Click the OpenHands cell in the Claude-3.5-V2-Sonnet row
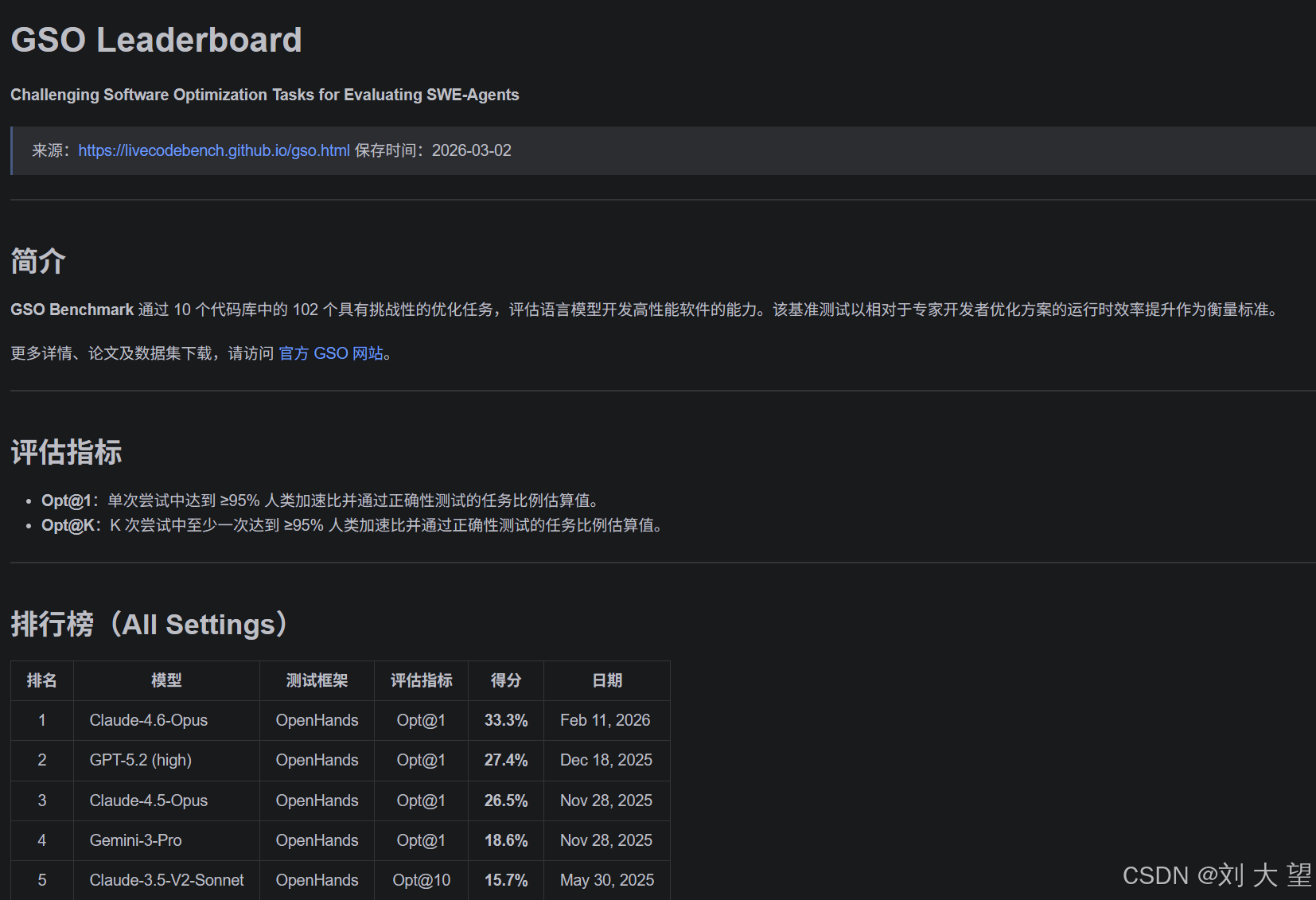 (317, 880)
